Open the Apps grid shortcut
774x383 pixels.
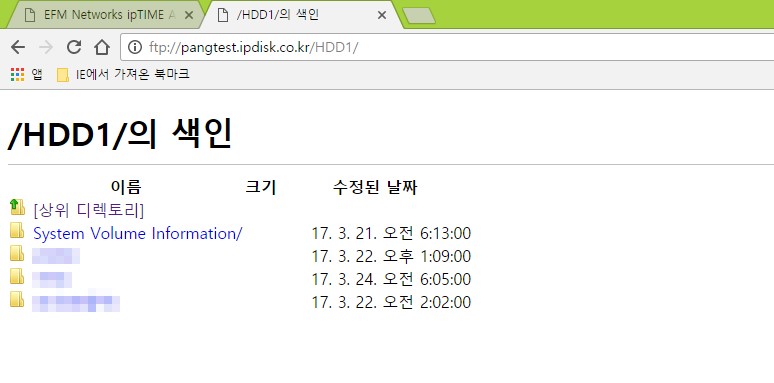pos(17,75)
